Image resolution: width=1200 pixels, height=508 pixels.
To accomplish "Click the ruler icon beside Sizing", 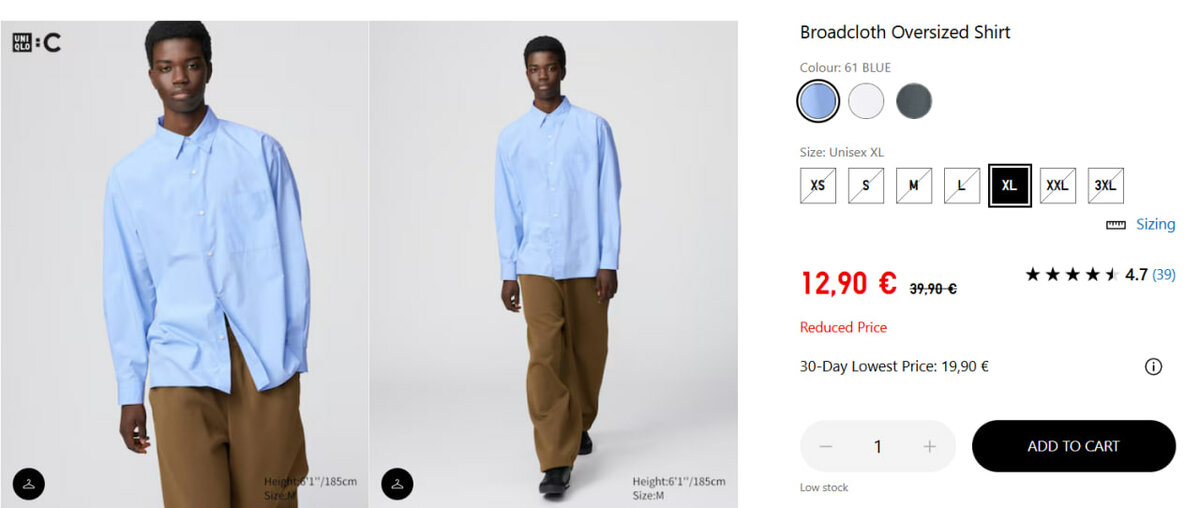I will (x=1116, y=225).
